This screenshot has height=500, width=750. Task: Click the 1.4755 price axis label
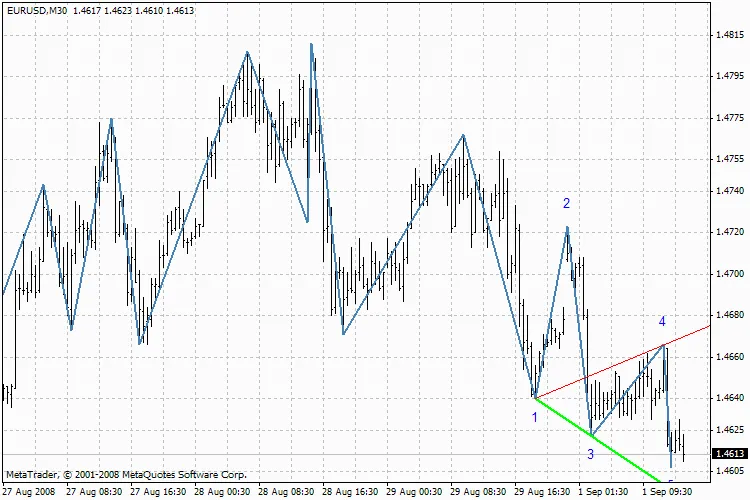729,159
